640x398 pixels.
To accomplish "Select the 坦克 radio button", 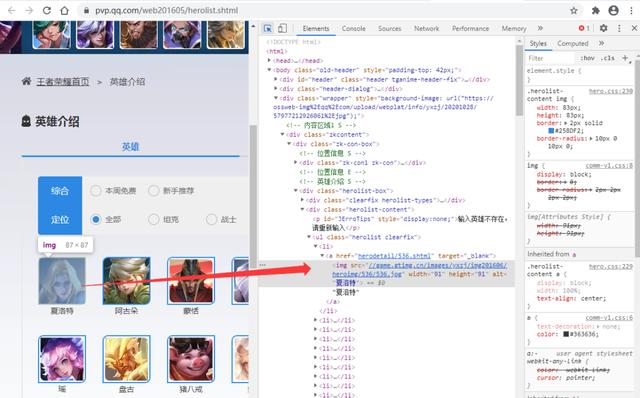I will point(153,220).
